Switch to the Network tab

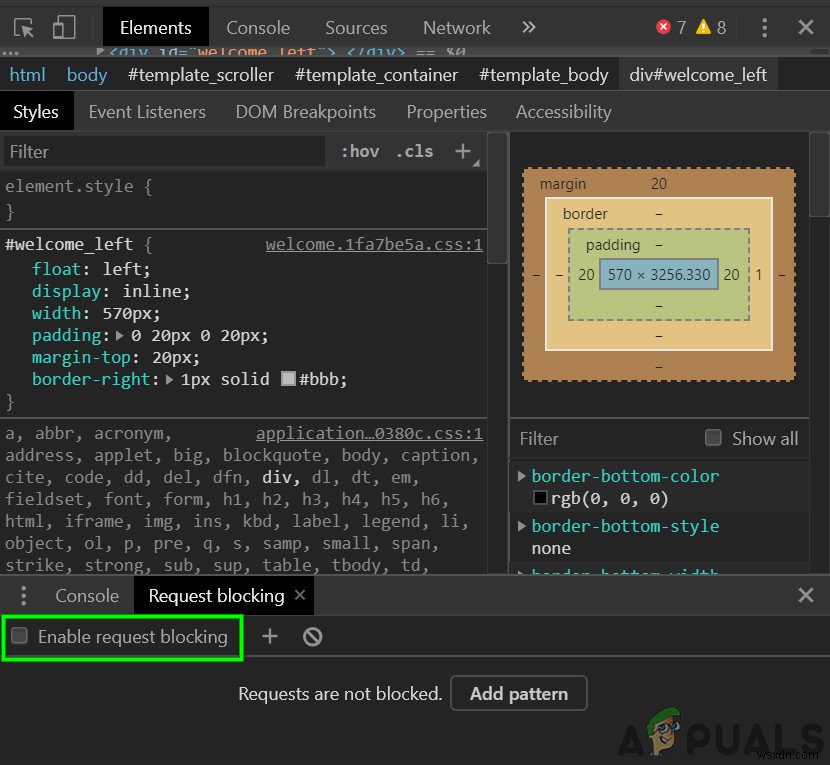point(456,27)
